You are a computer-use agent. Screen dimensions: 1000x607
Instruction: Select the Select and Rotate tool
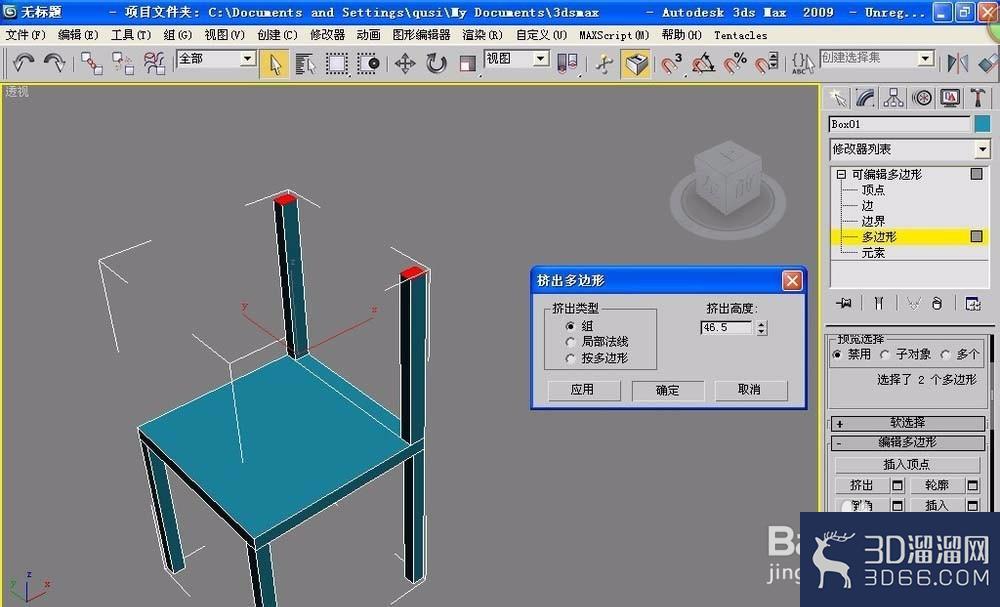coord(436,63)
